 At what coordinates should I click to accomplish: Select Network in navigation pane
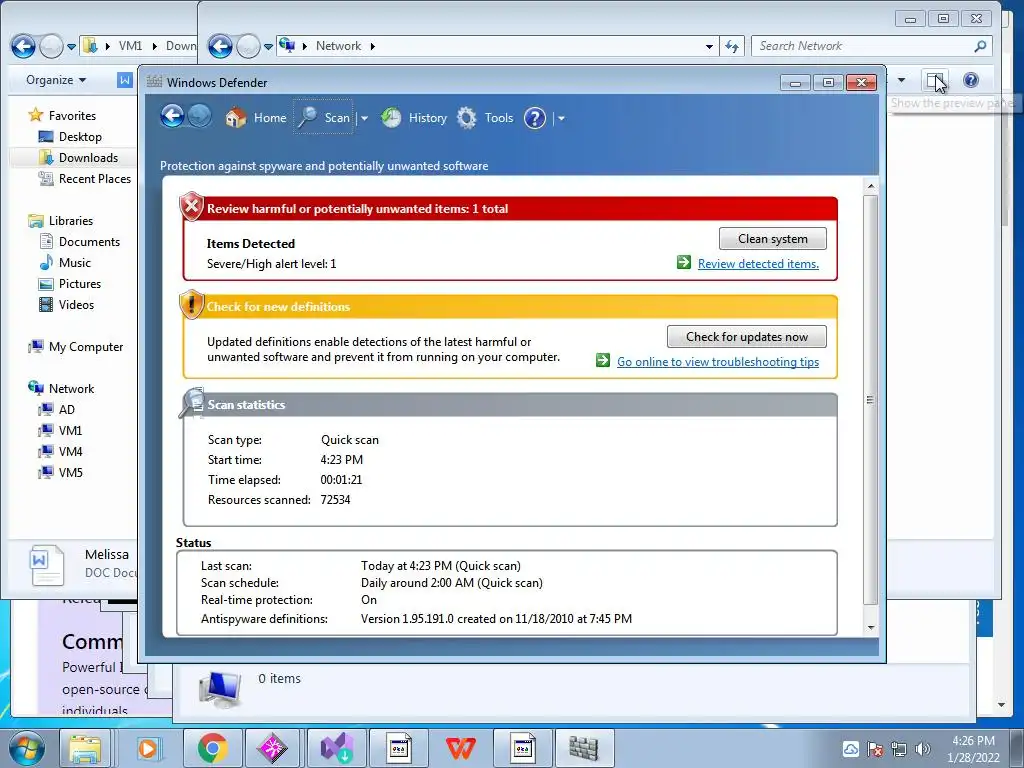point(71,389)
